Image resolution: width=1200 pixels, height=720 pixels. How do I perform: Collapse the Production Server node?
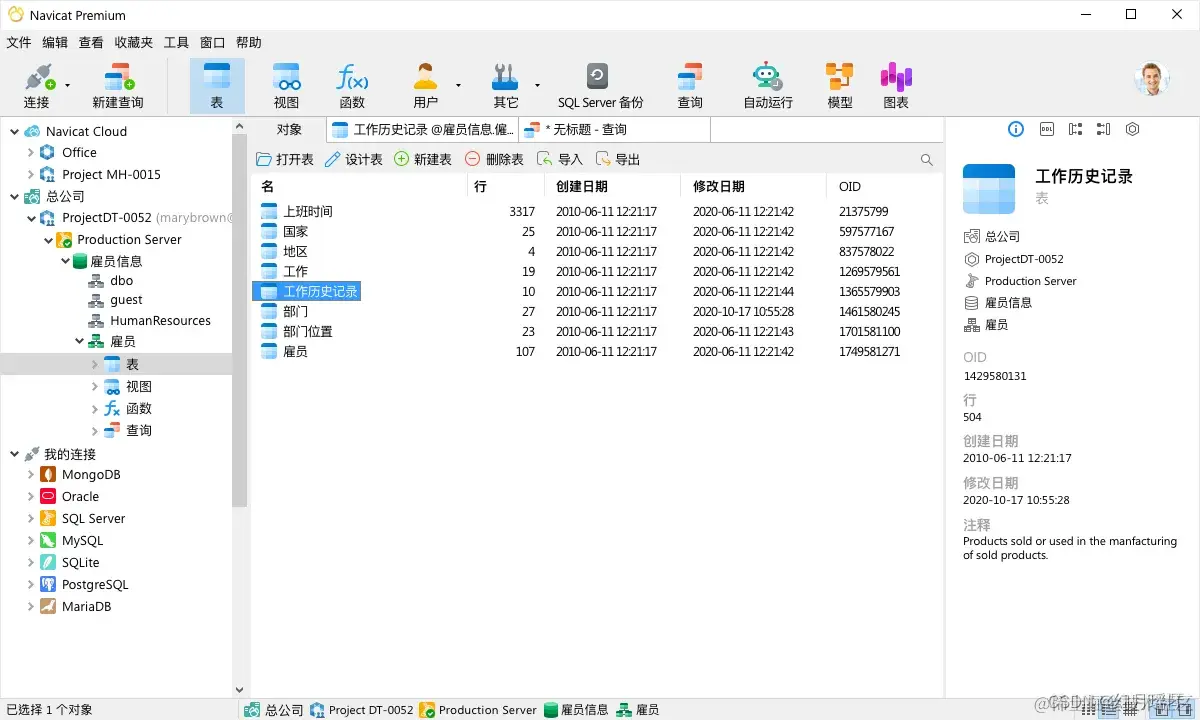(x=48, y=239)
